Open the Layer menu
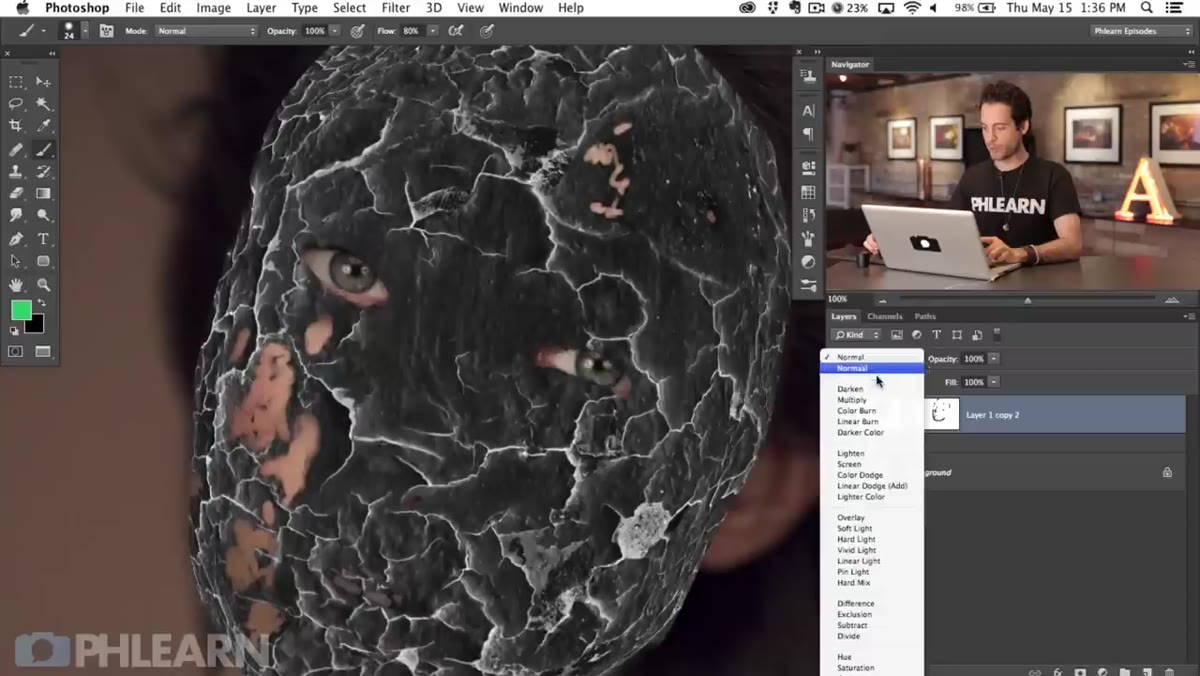The width and height of the screenshot is (1200, 676). coord(261,8)
